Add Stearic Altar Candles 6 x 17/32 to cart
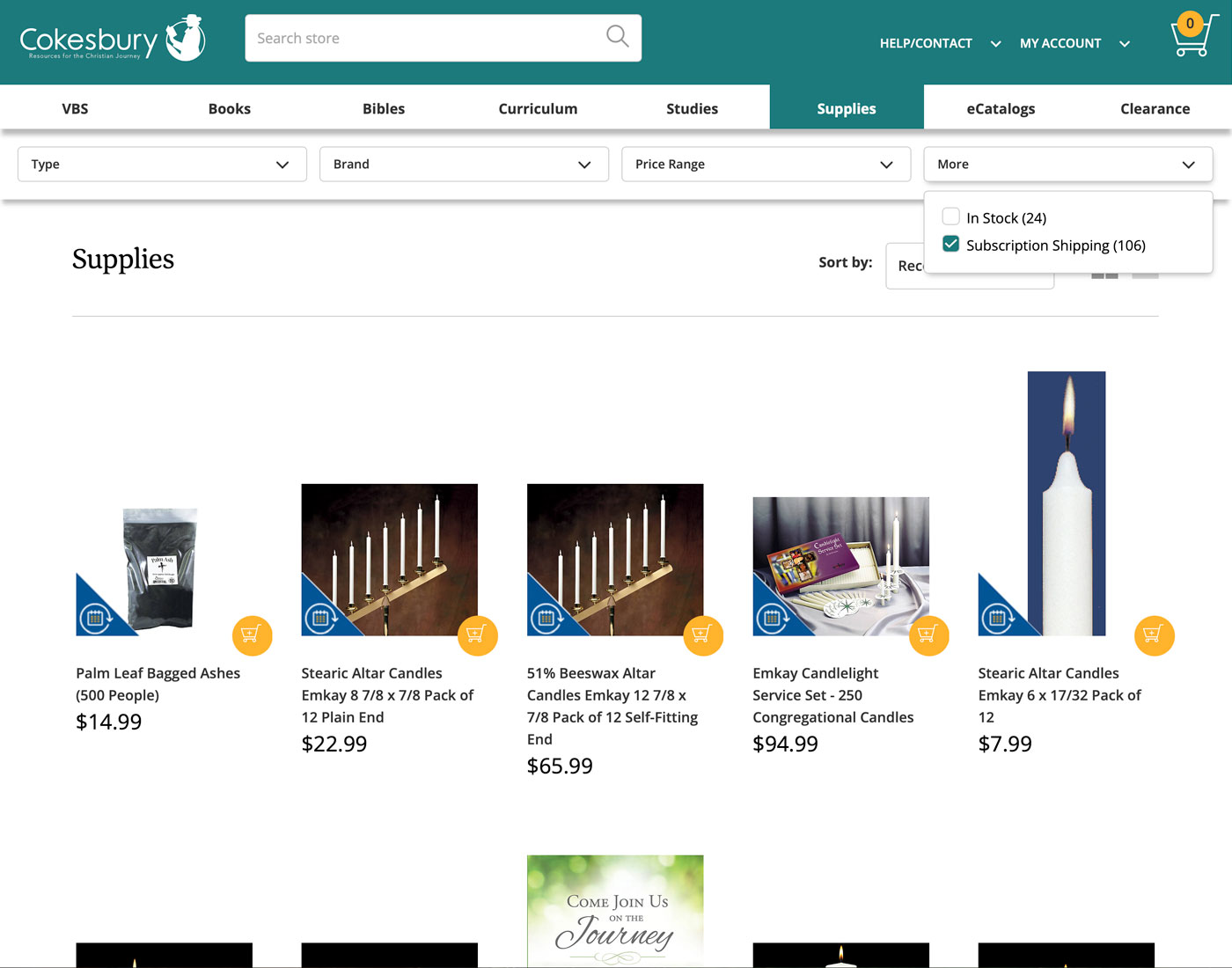 [1154, 634]
